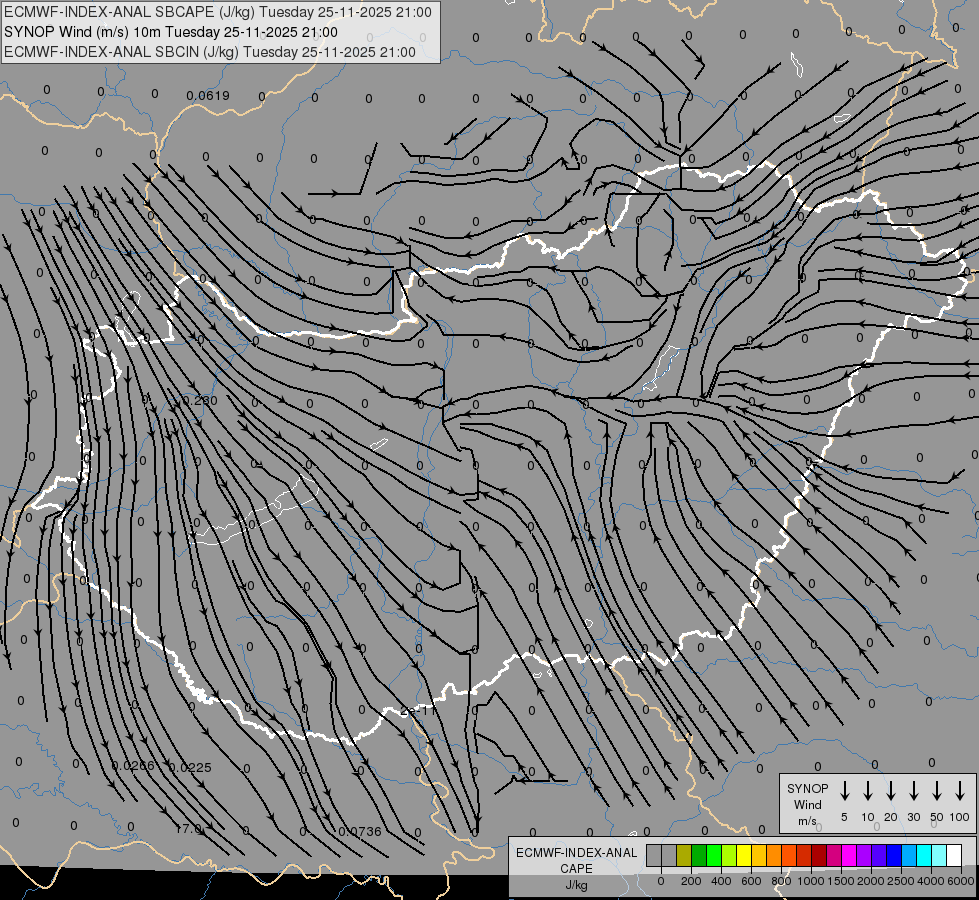Click the 5 m/s wind arrow in legend
This screenshot has width=979, height=900.
[x=844, y=791]
